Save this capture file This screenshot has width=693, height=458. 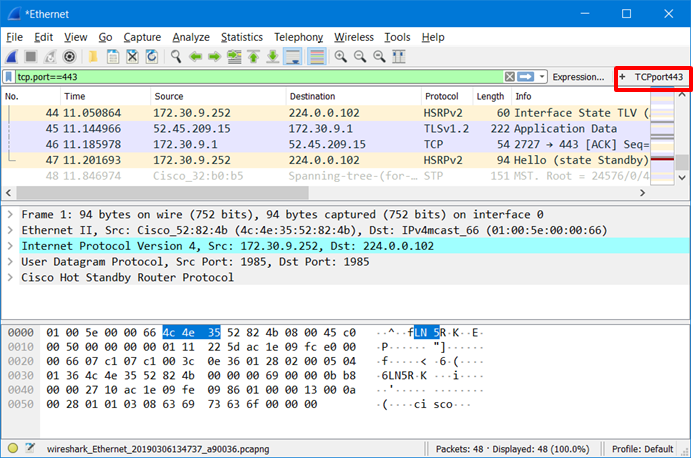coord(113,57)
